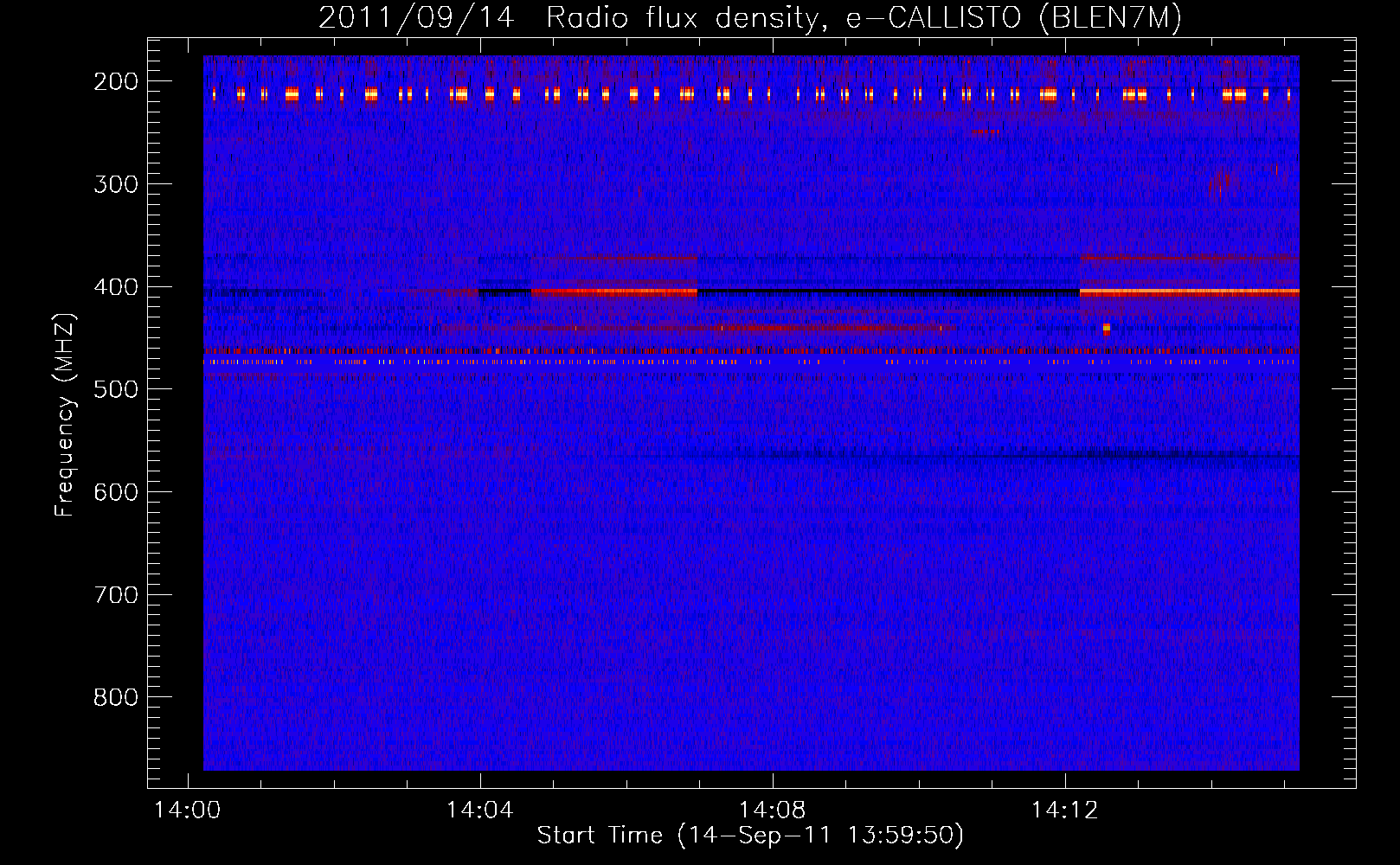The width and height of the screenshot is (1400, 865).
Task: Click the red emission band between 14:05 and 14:07 at 400 MHz
Action: click(x=614, y=292)
